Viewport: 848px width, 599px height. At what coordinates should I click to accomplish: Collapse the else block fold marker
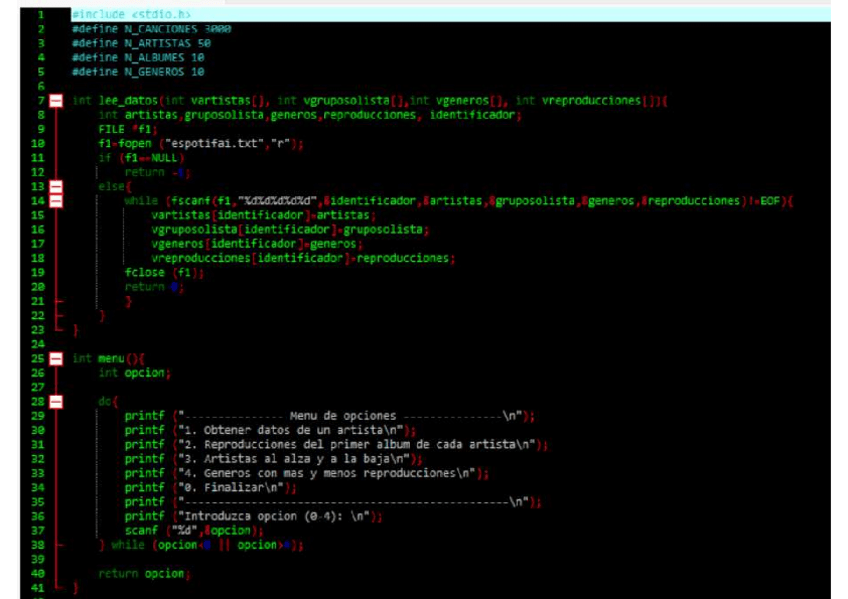click(x=55, y=187)
